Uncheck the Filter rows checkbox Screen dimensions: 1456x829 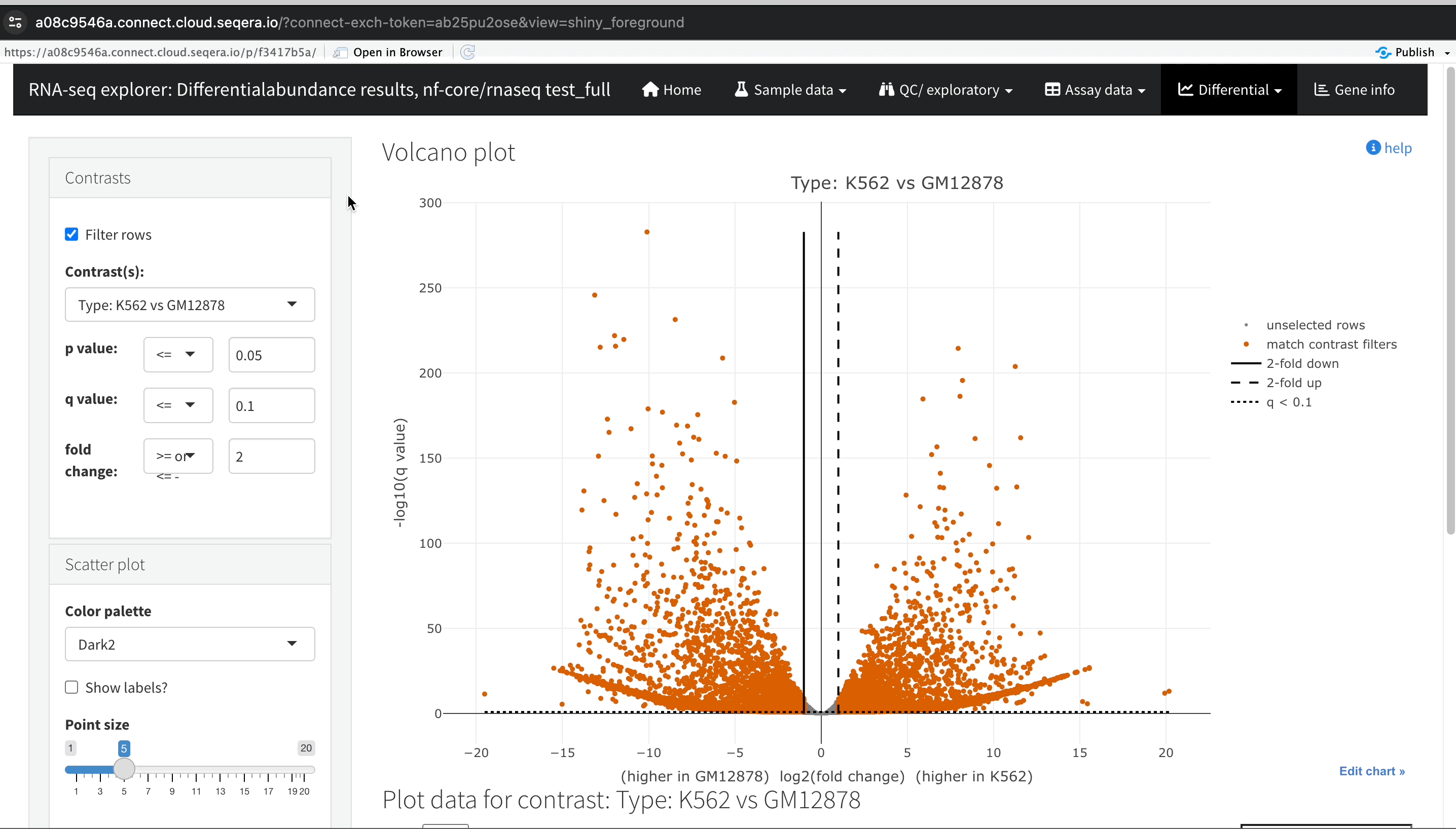pyautogui.click(x=72, y=234)
